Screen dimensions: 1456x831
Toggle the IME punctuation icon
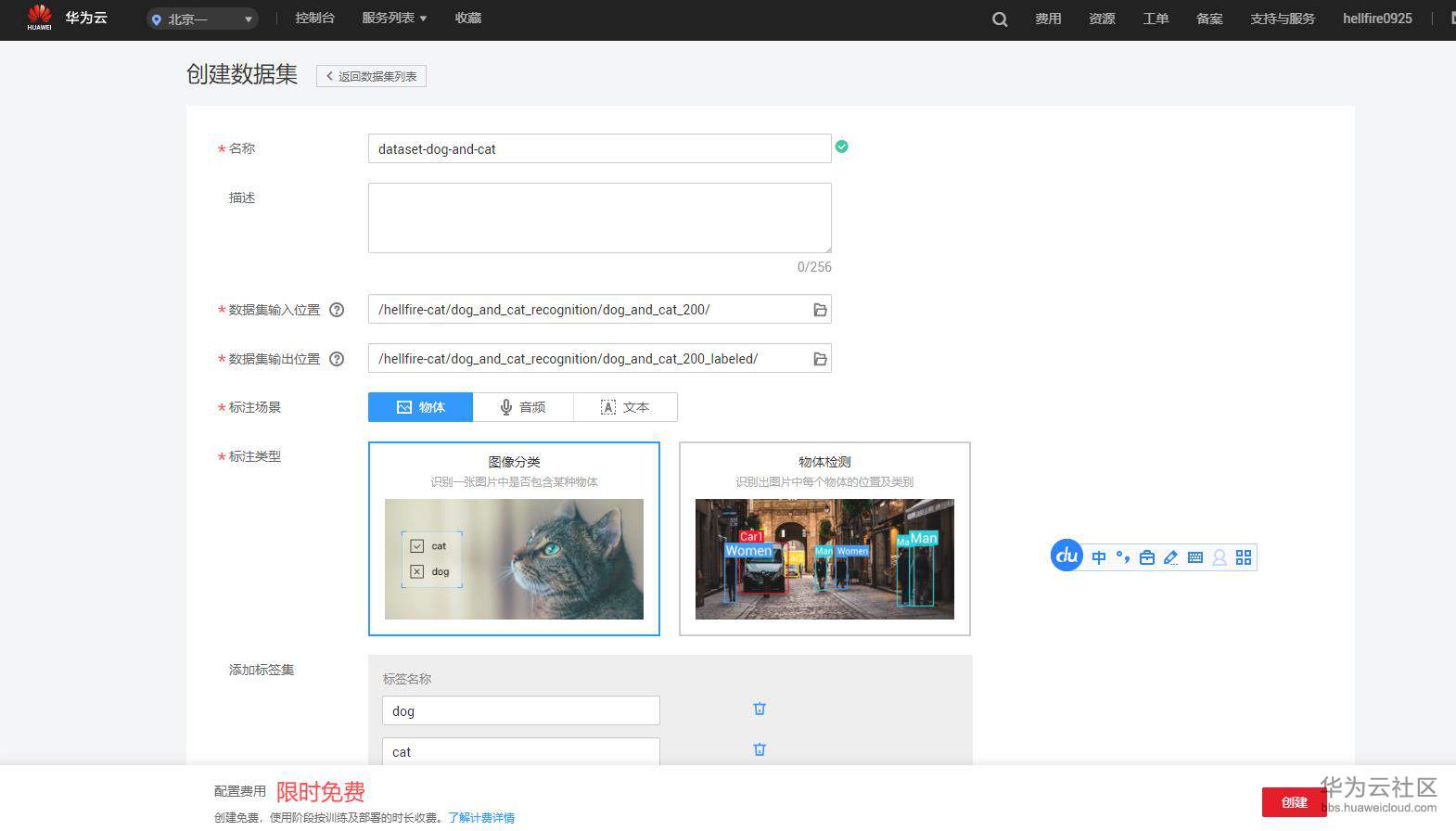pos(1122,557)
